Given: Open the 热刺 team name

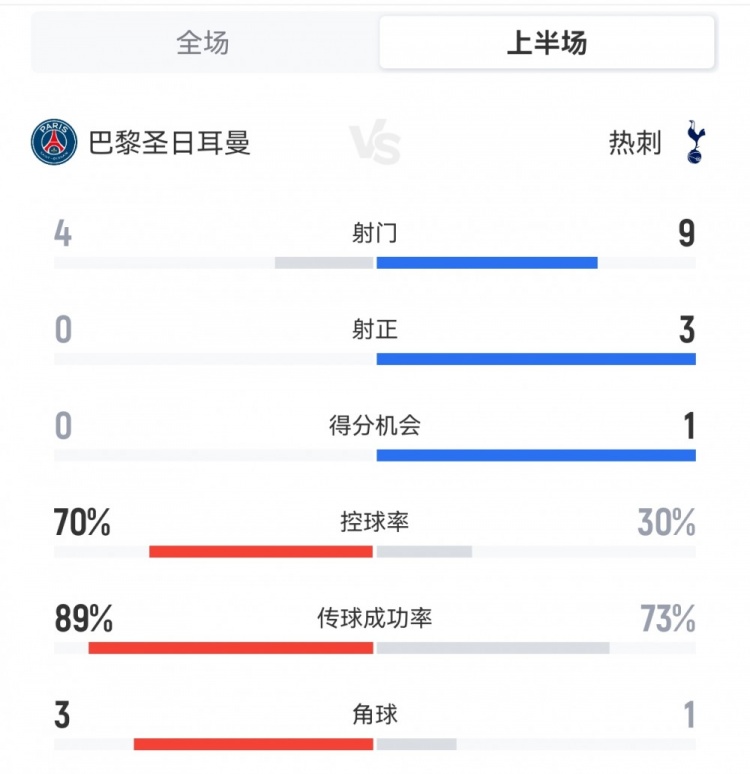Looking at the screenshot, I should pos(635,144).
